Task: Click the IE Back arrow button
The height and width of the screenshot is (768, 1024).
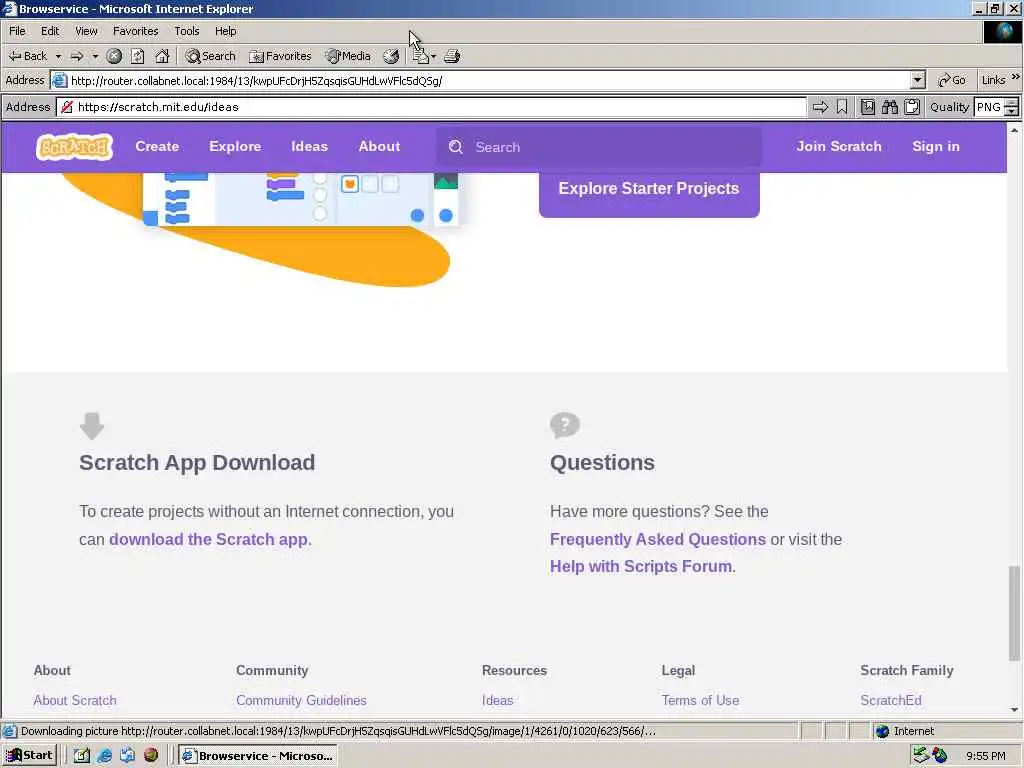Action: (27, 56)
